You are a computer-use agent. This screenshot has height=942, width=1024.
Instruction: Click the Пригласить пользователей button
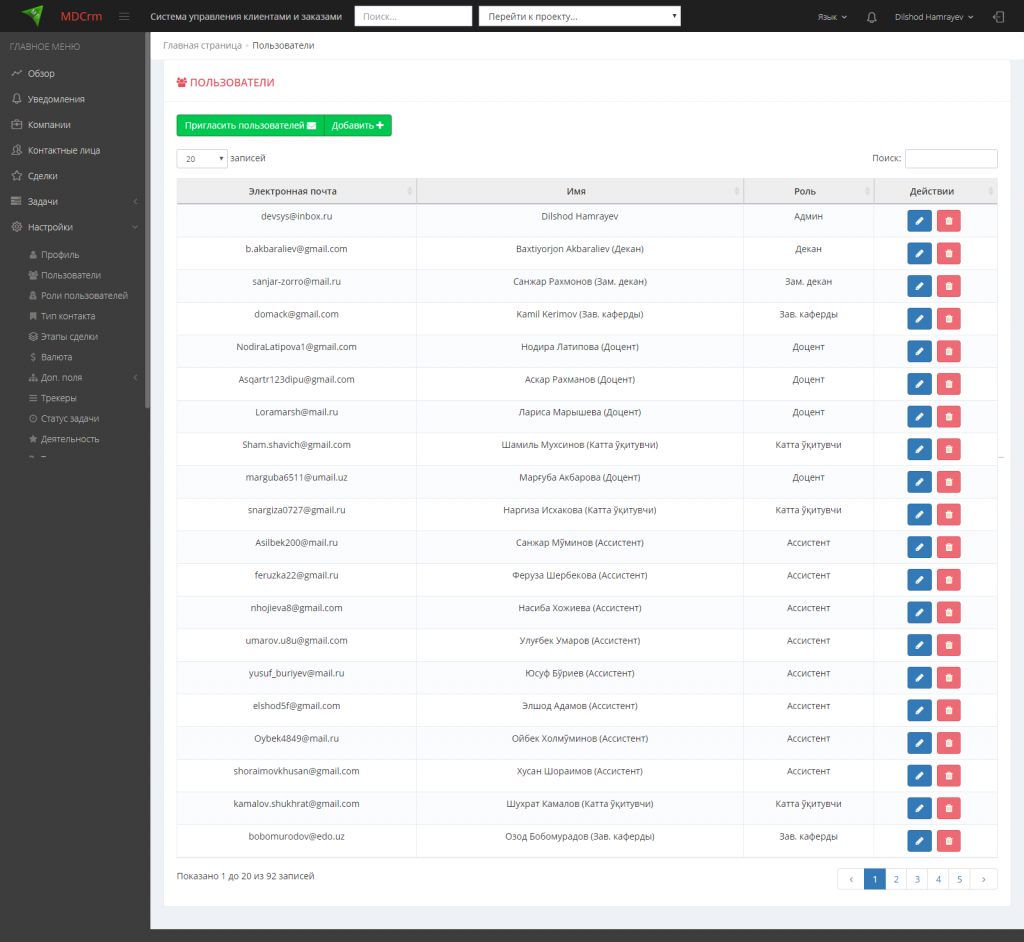coord(250,125)
